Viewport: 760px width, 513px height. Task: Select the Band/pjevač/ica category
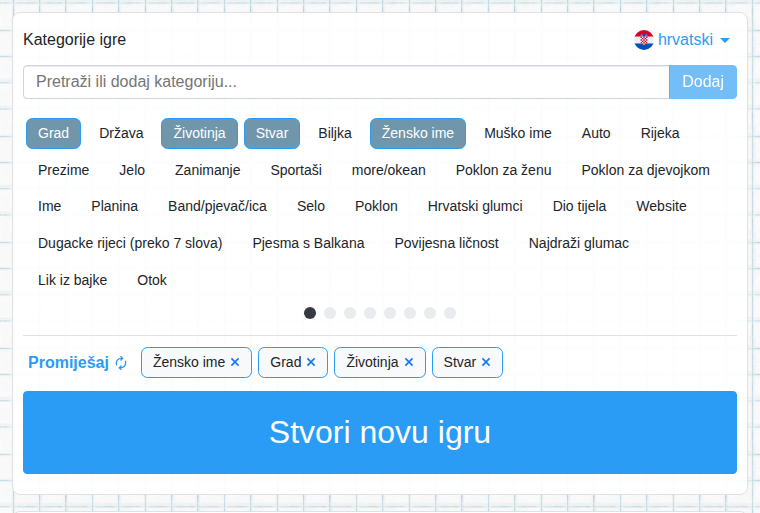[217, 206]
